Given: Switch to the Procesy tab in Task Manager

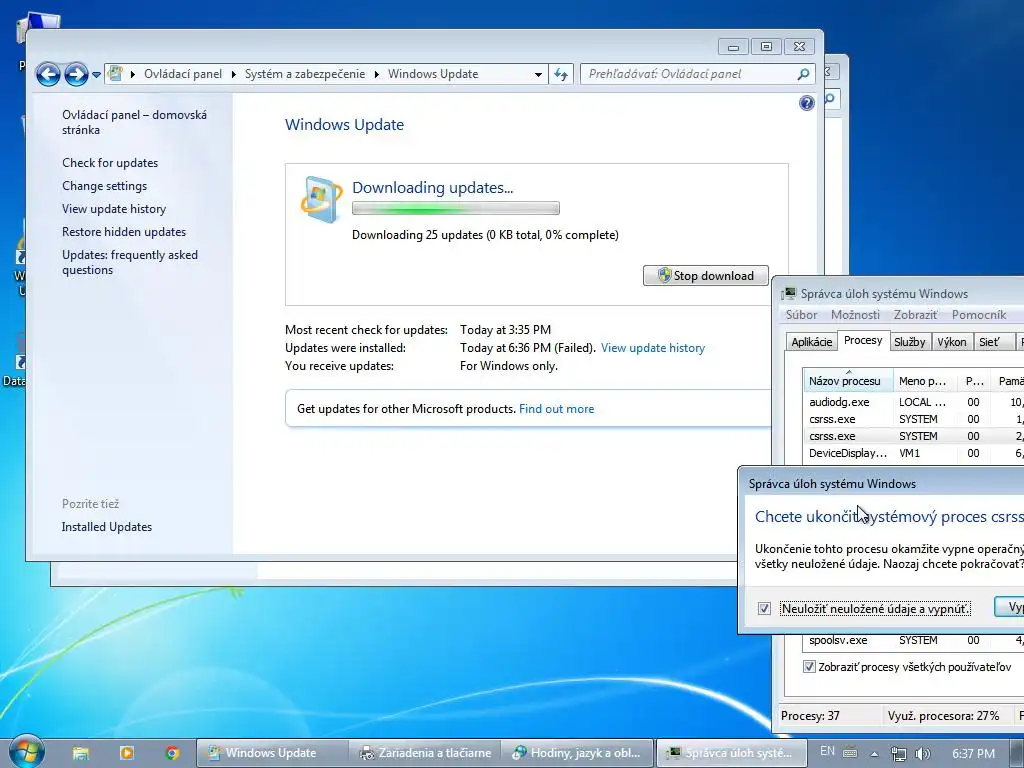Looking at the screenshot, I should click(863, 340).
